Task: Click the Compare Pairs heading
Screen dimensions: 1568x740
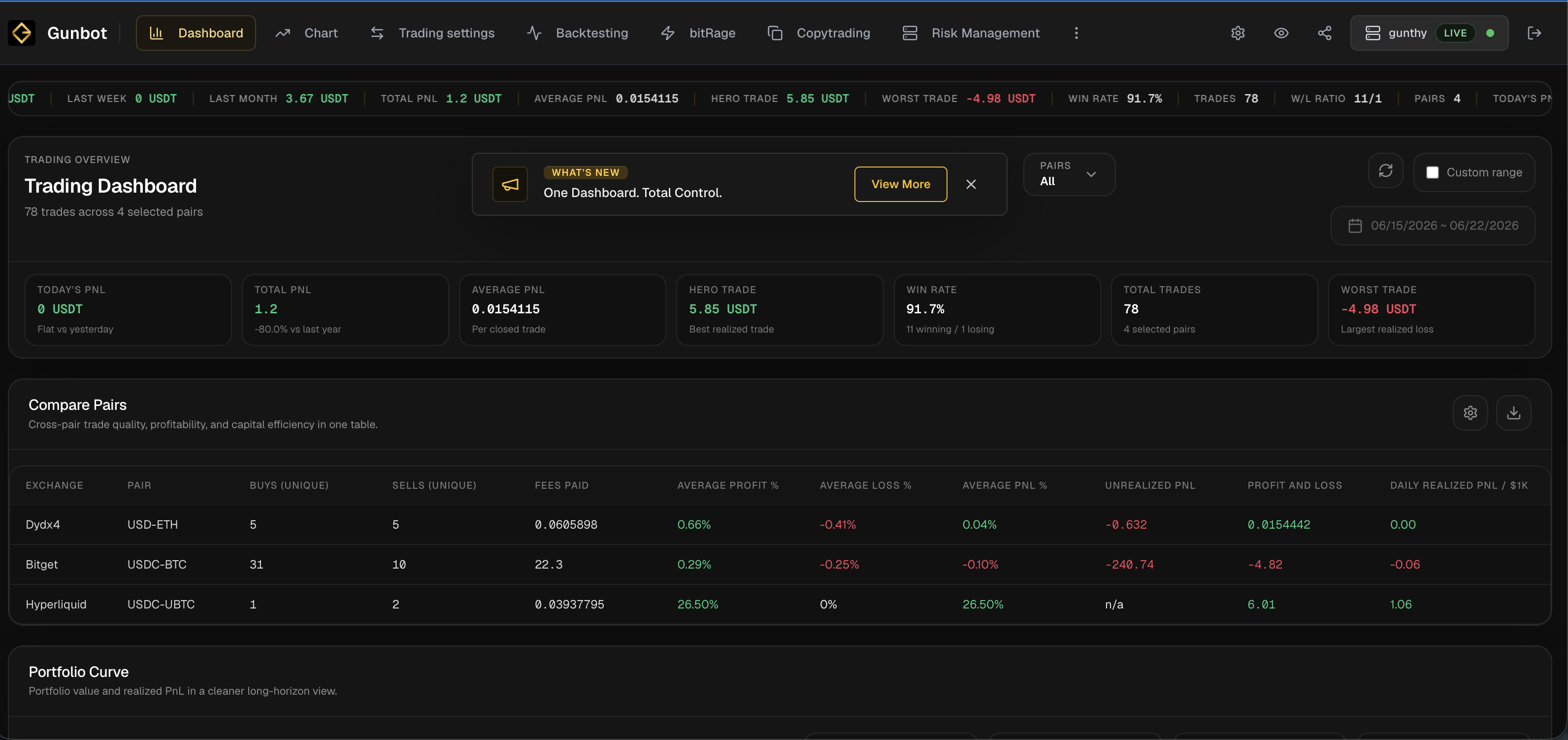Action: click(x=77, y=405)
